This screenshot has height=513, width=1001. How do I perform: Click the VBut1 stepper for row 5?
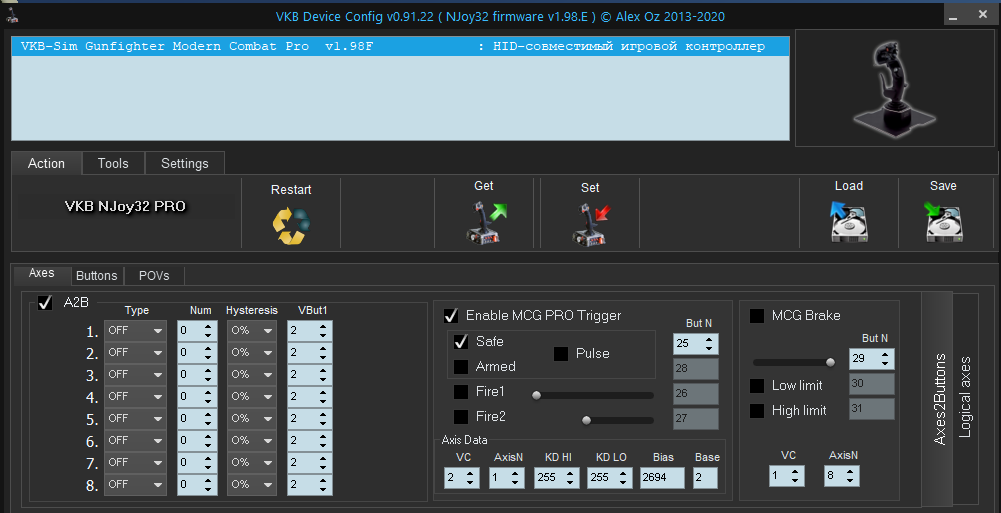point(310,419)
